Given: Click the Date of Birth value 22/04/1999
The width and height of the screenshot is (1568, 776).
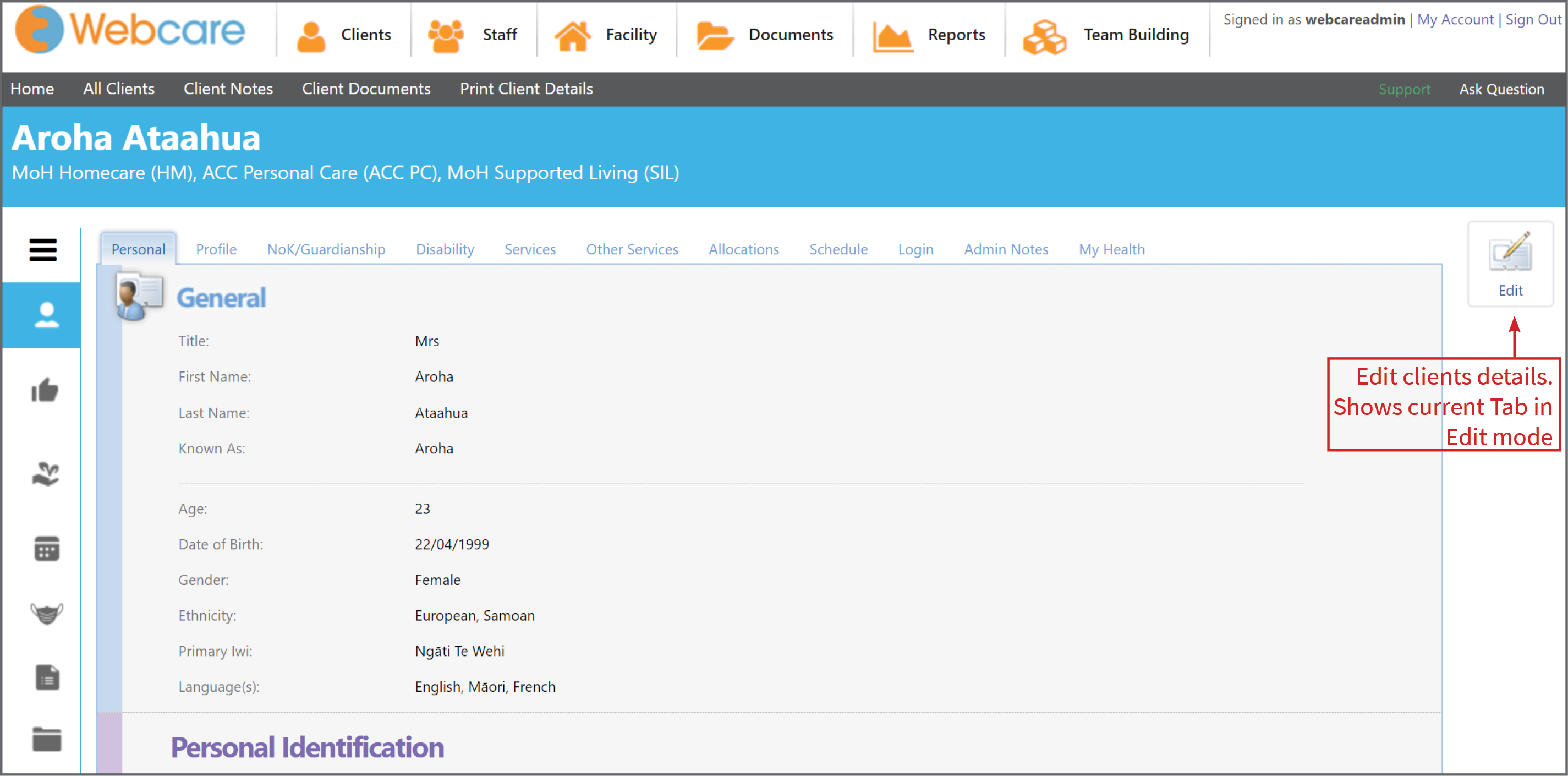Looking at the screenshot, I should pos(452,544).
